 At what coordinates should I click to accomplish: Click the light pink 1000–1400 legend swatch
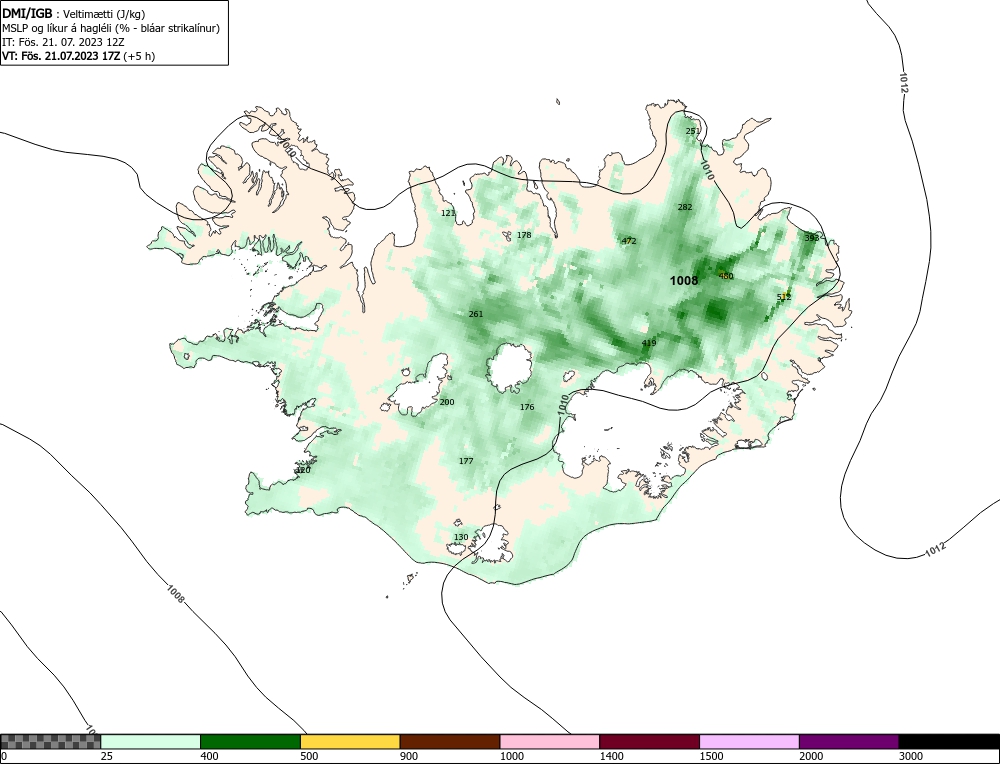[x=550, y=742]
